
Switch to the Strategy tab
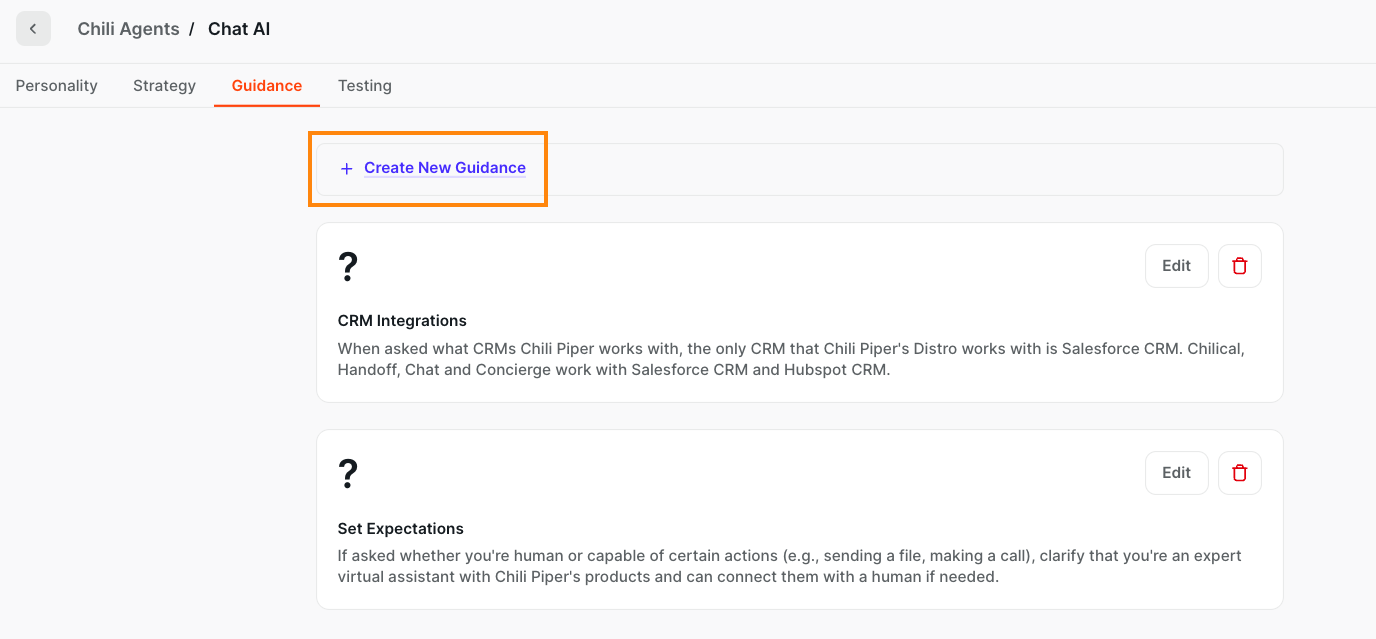tap(164, 86)
